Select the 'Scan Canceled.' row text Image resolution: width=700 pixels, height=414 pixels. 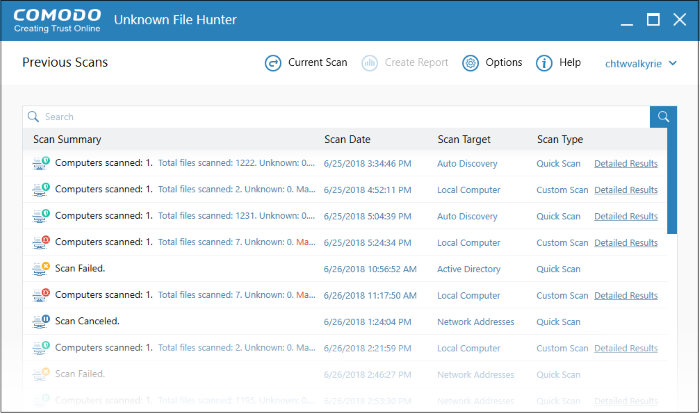[87, 321]
